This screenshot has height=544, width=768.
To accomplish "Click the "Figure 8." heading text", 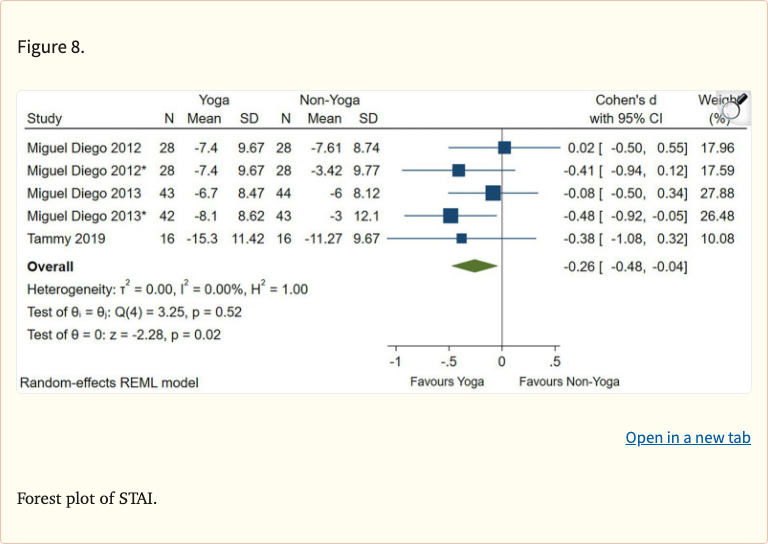I will tap(51, 48).
